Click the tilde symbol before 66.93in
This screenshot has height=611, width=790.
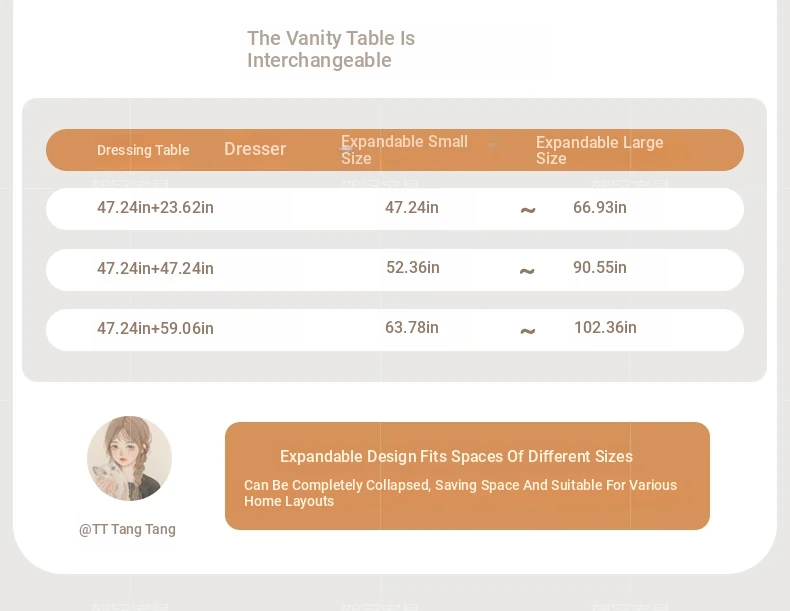[528, 210]
